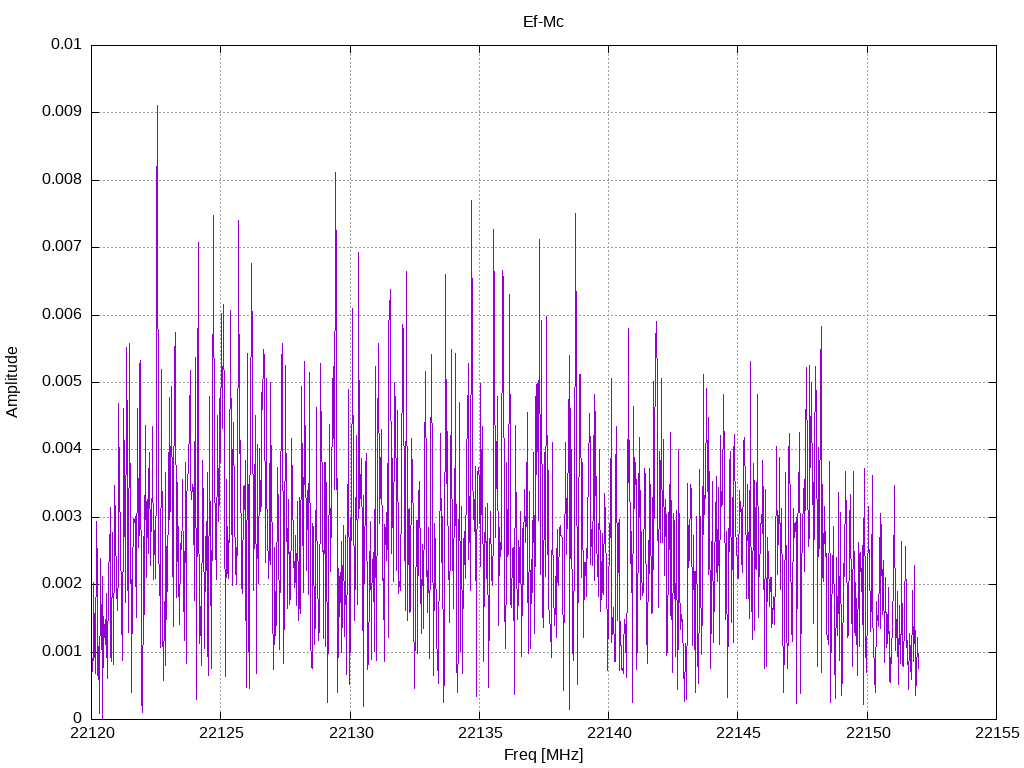Click the x-axis tick label 22150

coord(867,733)
